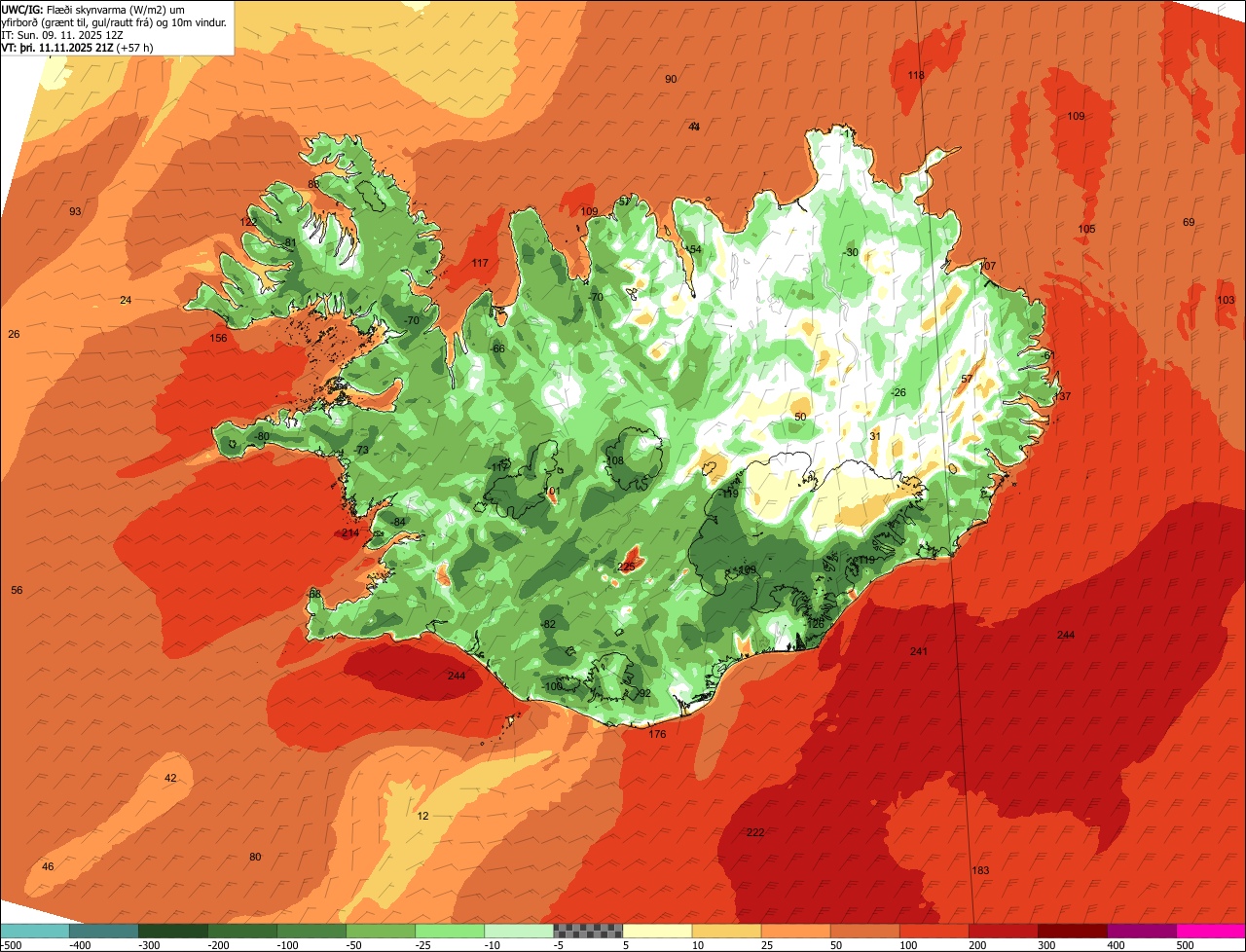Click the -500 to -400 light teal legend swatch
1246x952 pixels.
[35, 931]
